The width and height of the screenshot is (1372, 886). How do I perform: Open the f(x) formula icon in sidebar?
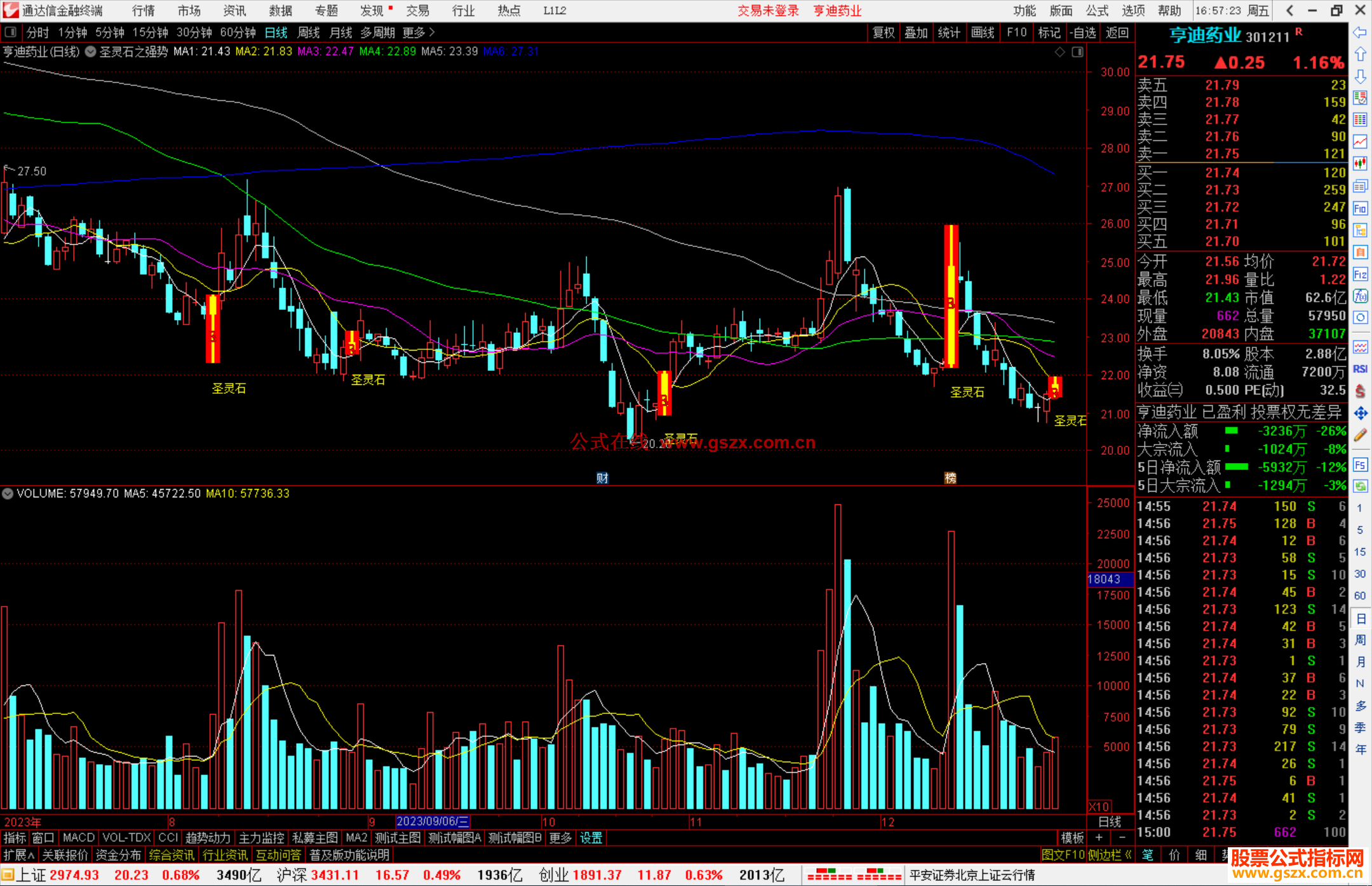[1360, 296]
